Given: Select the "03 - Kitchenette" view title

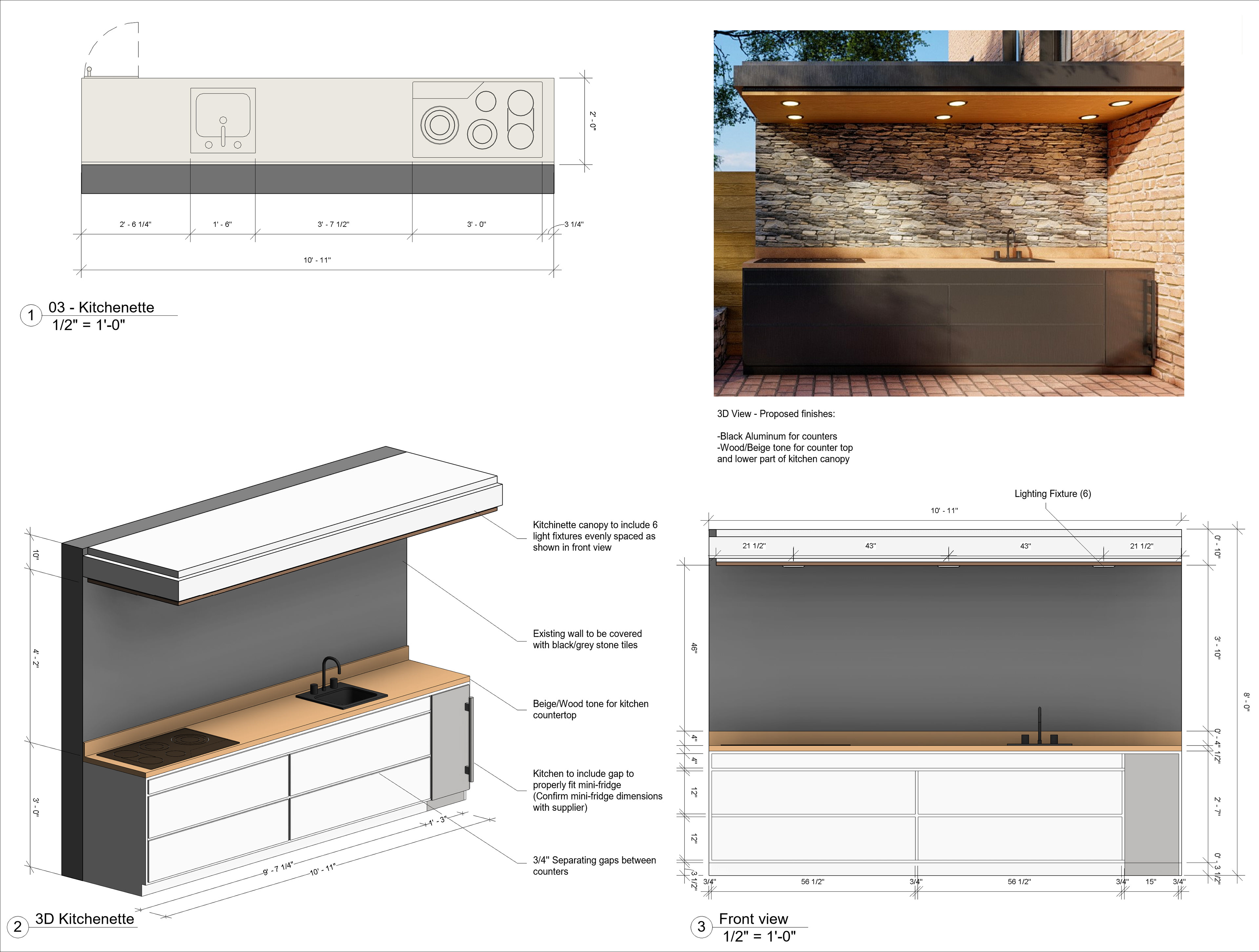Looking at the screenshot, I should pyautogui.click(x=101, y=307).
